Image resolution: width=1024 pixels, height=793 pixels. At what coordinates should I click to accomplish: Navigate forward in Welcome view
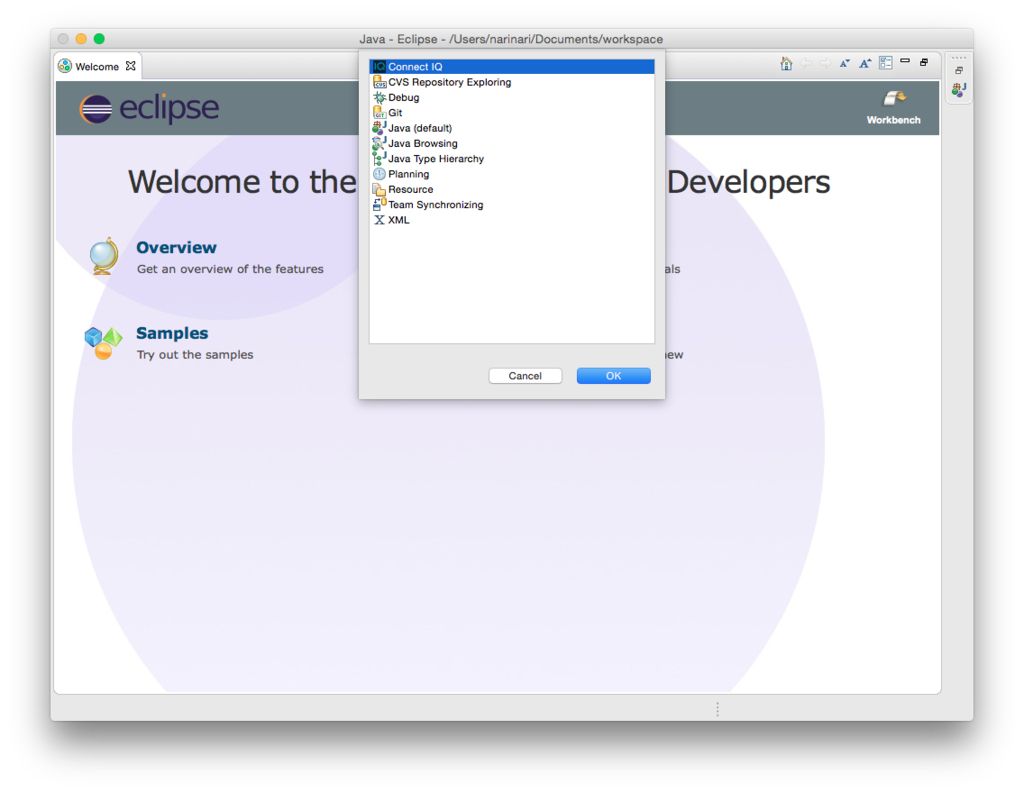[x=825, y=63]
